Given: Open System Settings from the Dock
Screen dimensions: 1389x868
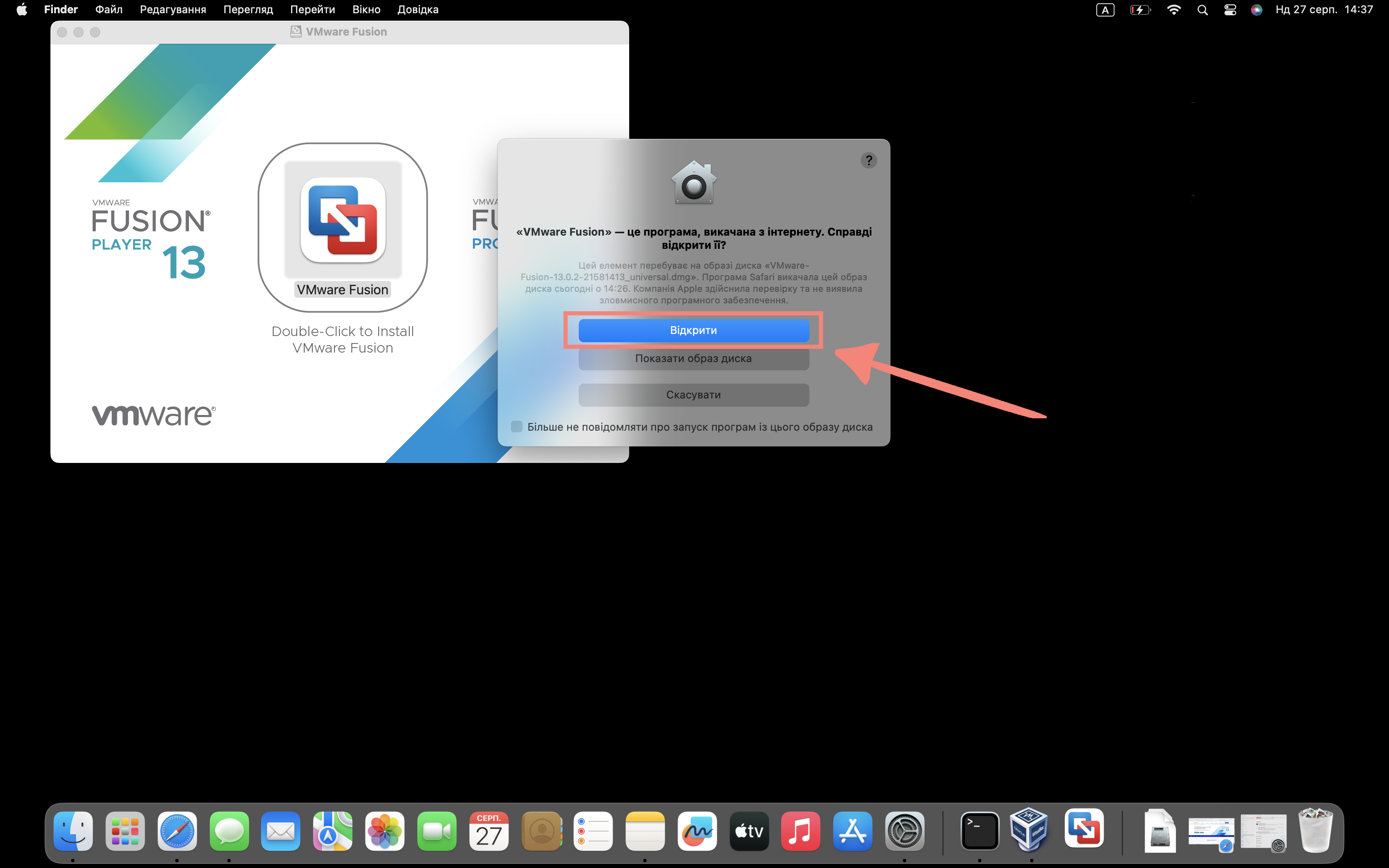Looking at the screenshot, I should 905,831.
